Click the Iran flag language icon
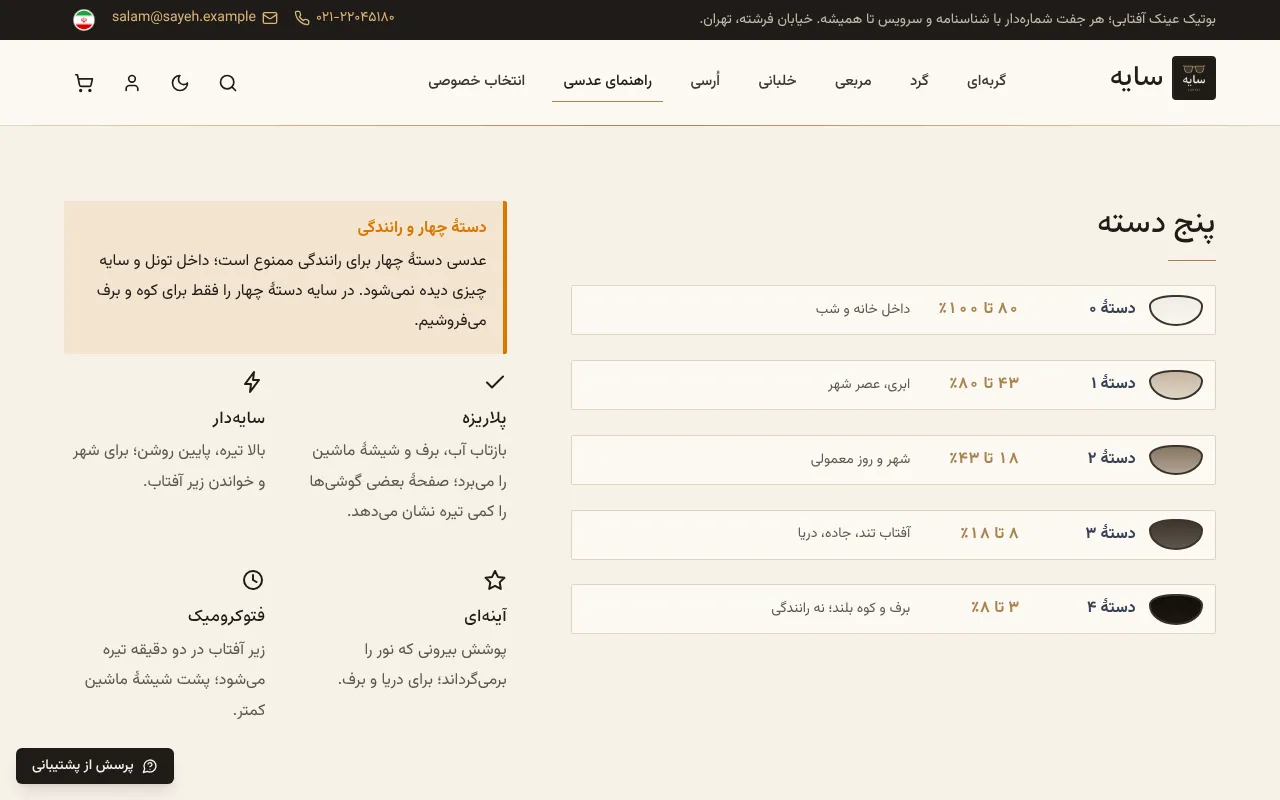Image resolution: width=1280 pixels, height=800 pixels. pyautogui.click(x=84, y=19)
